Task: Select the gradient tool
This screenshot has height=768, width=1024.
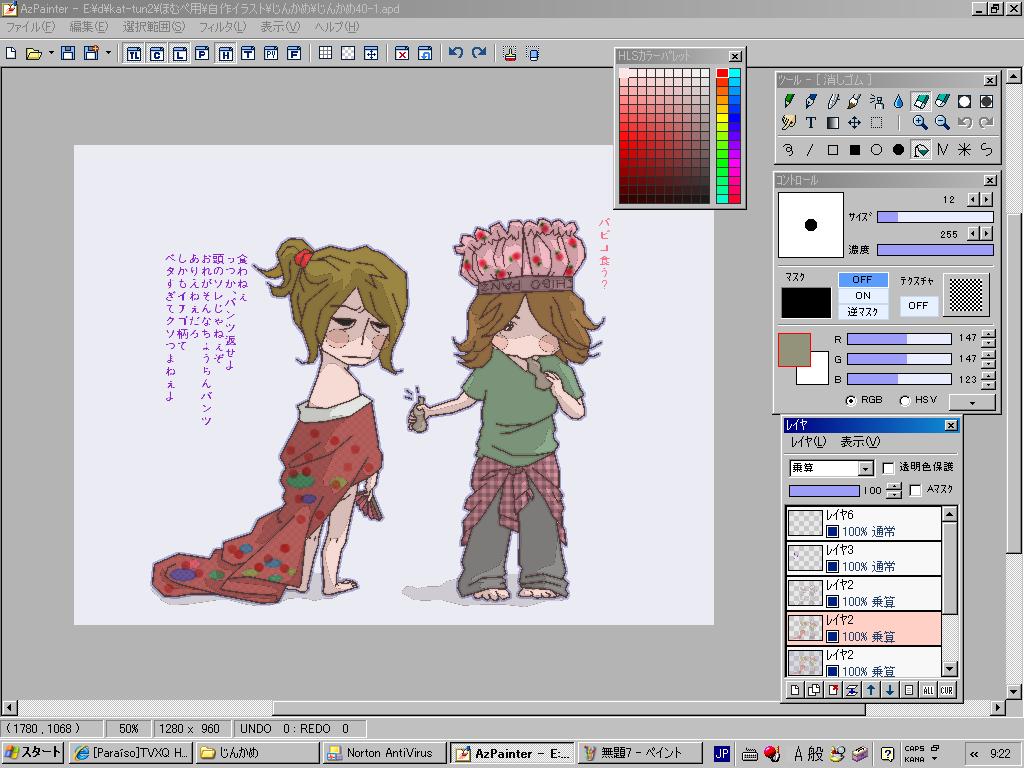Action: [x=832, y=123]
